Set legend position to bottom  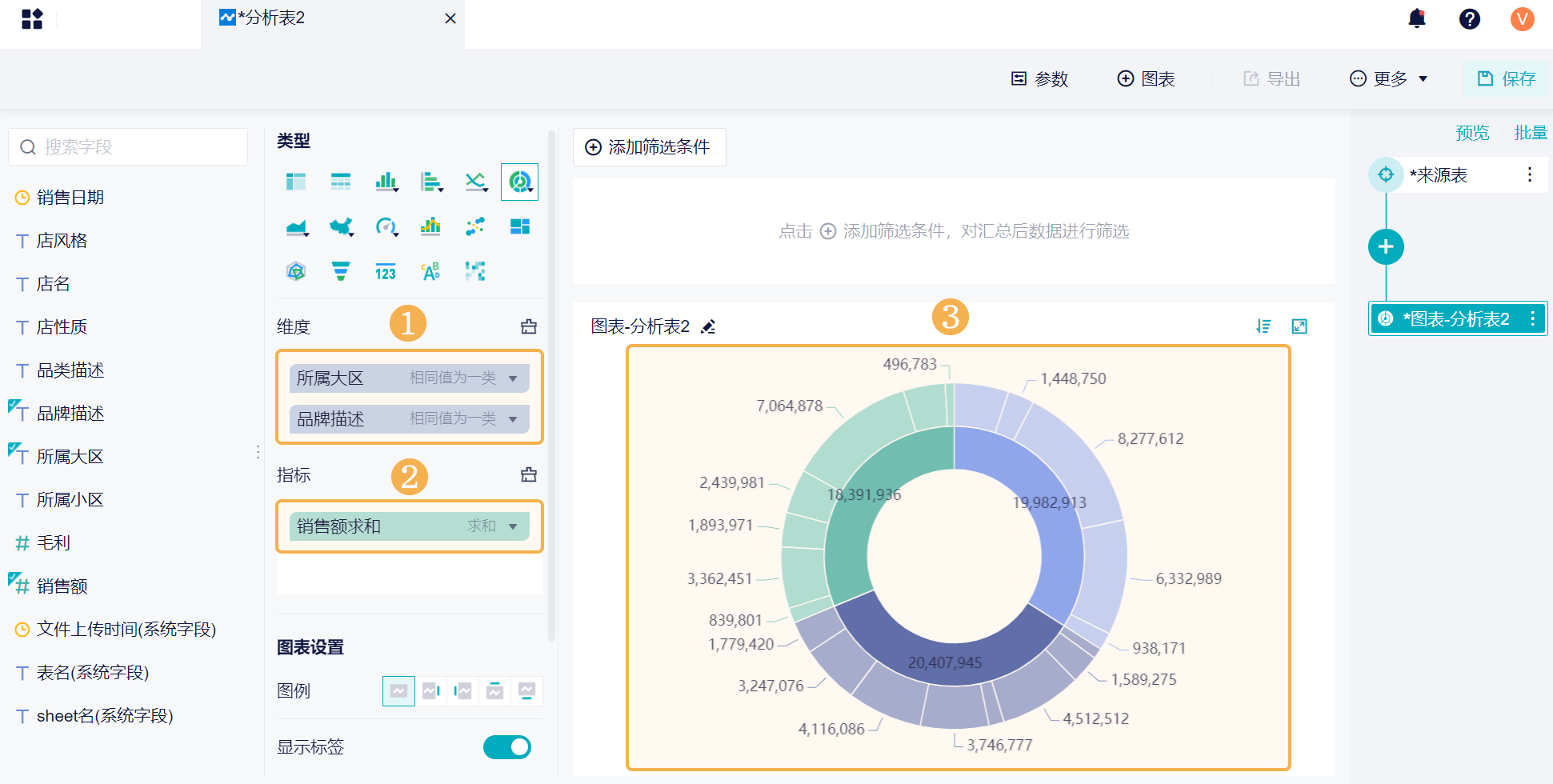(x=526, y=691)
